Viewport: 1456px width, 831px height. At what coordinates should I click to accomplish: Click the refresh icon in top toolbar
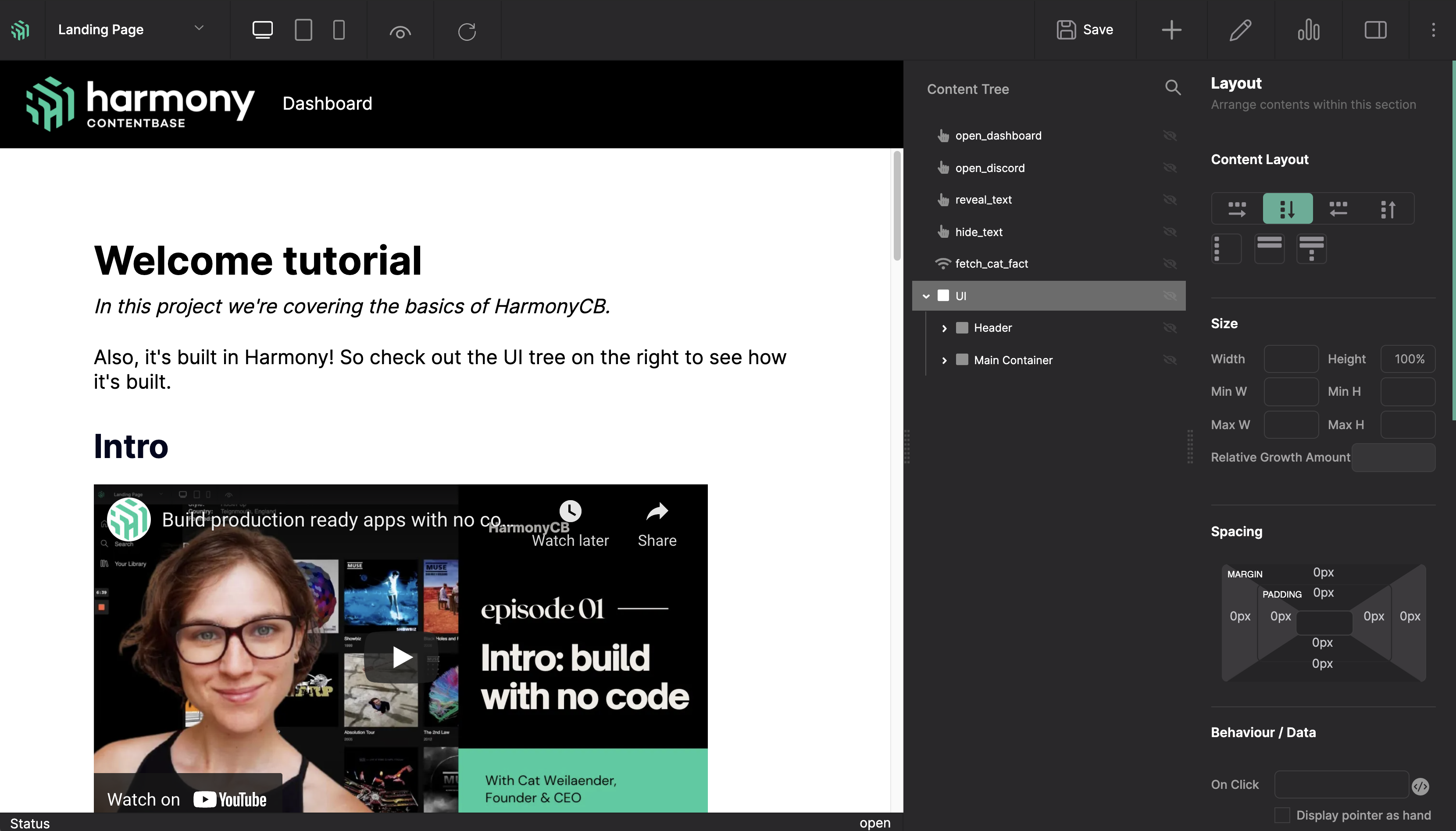pyautogui.click(x=467, y=32)
